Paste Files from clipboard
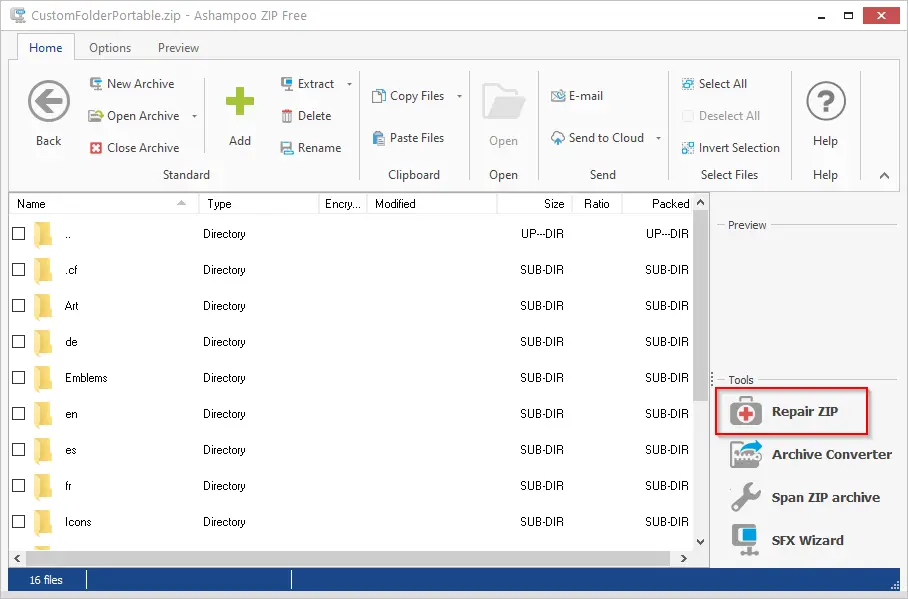The height and width of the screenshot is (599, 908). (408, 138)
